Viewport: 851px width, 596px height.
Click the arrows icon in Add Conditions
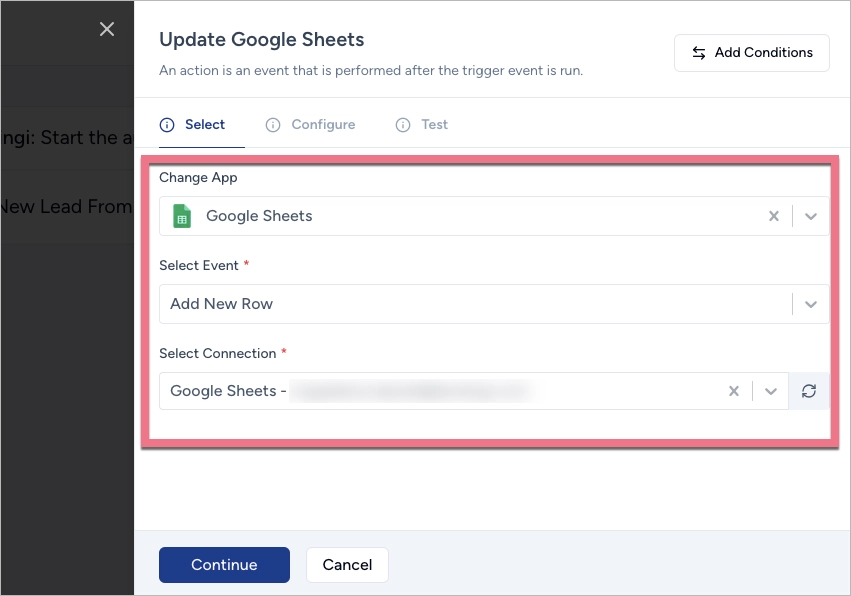coord(699,53)
